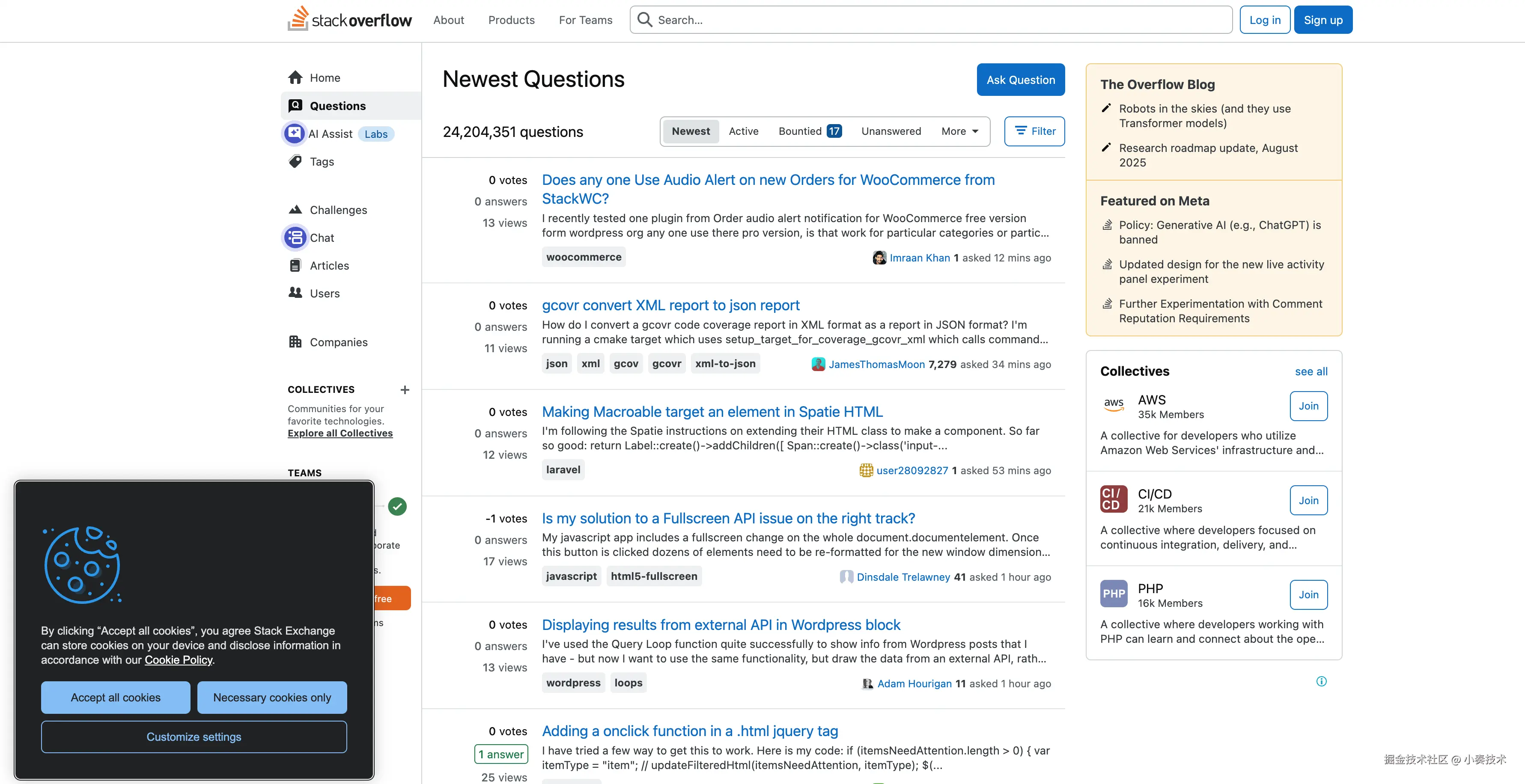The height and width of the screenshot is (784, 1525).
Task: Accept all cookies in the banner
Action: [116, 698]
